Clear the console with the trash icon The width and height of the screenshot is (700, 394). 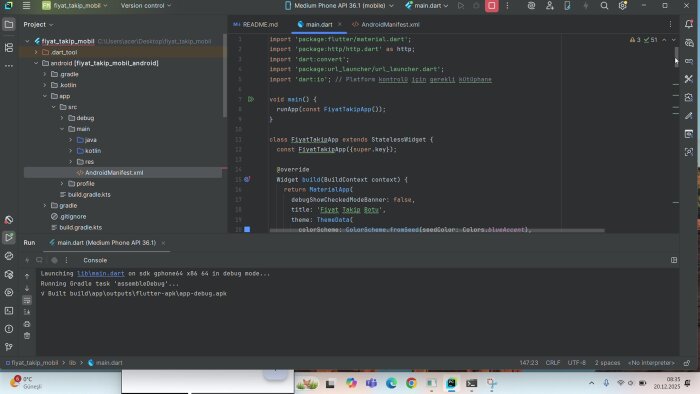tap(27, 336)
